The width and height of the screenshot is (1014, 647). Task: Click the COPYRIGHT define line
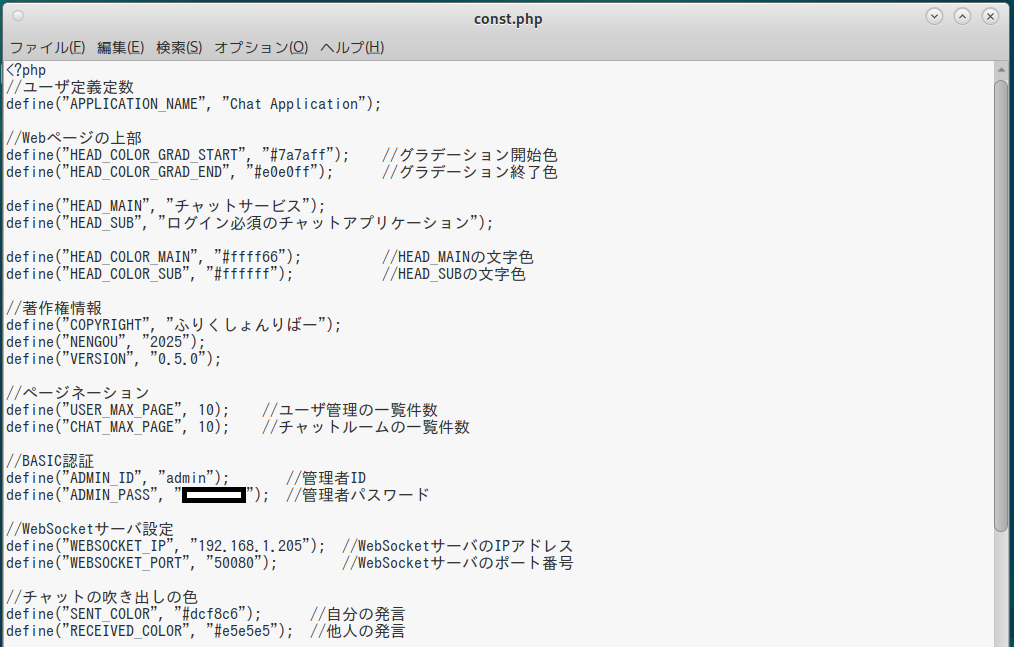[174, 325]
